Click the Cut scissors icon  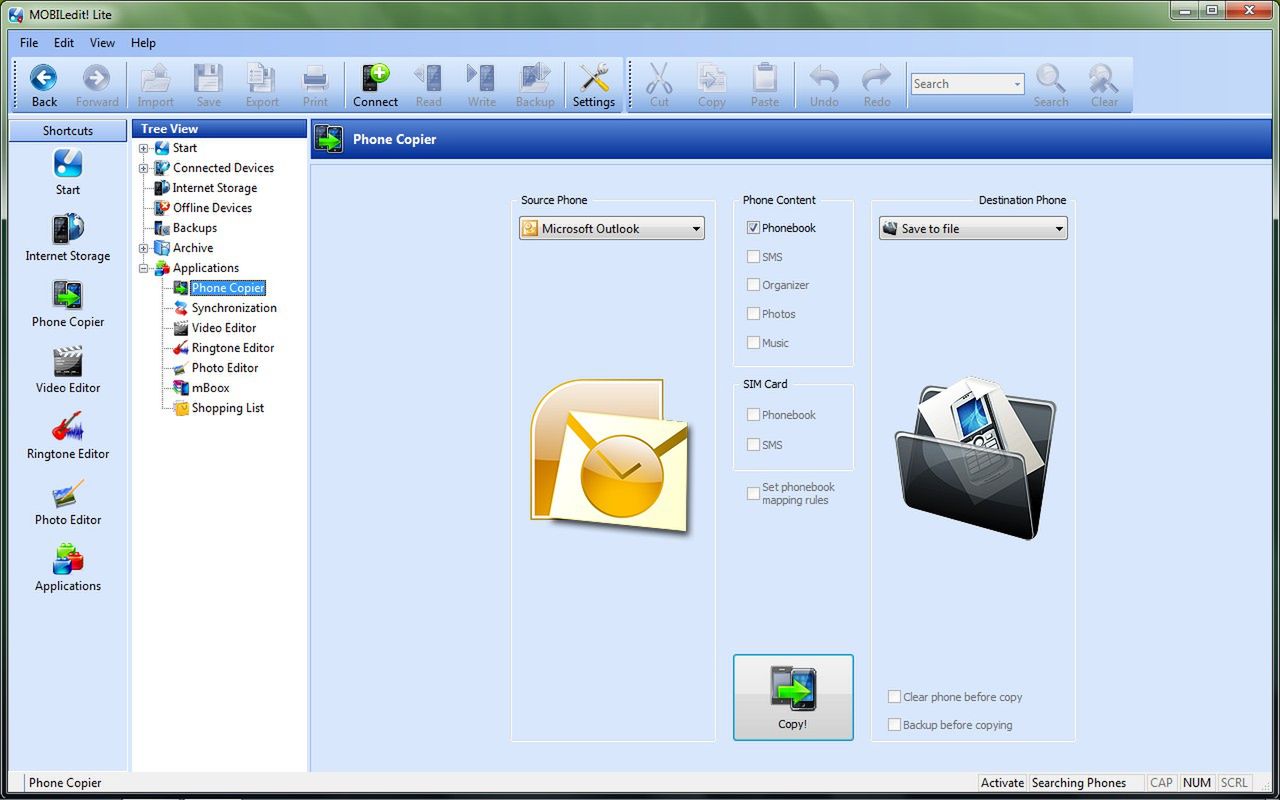[x=659, y=85]
